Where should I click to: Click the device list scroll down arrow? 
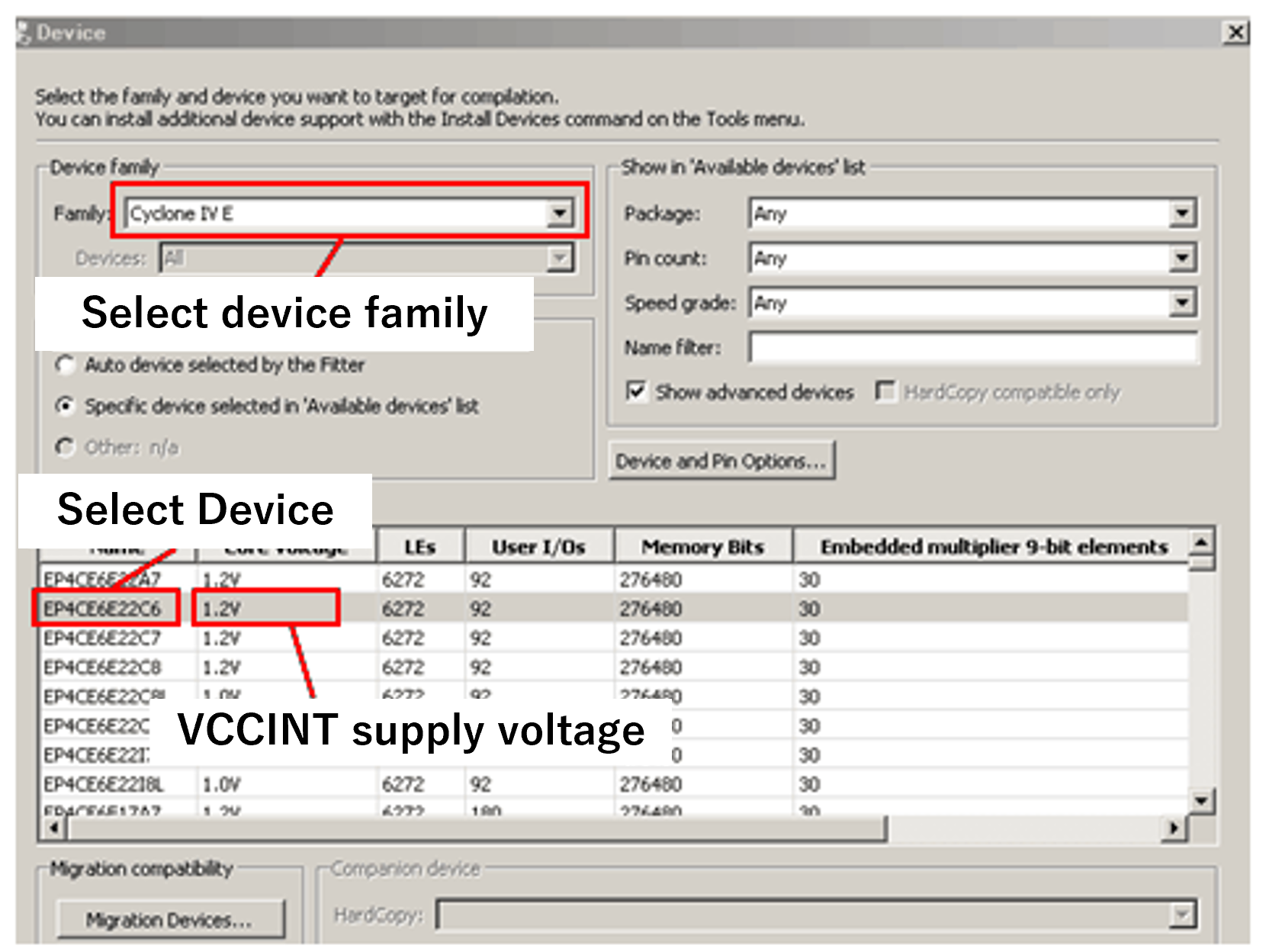pos(1201,801)
